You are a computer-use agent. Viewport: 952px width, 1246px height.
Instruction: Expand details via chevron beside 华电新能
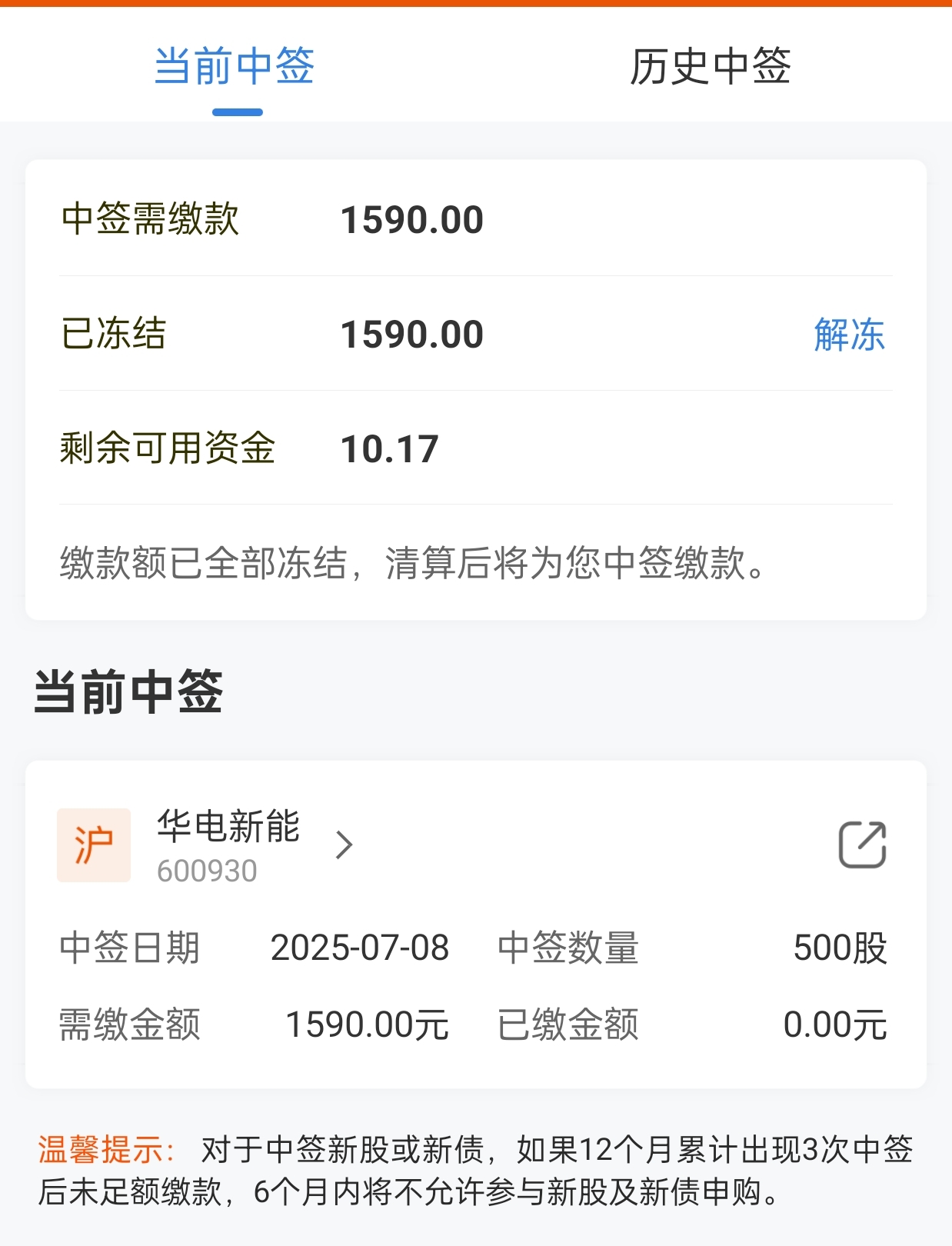coord(345,845)
